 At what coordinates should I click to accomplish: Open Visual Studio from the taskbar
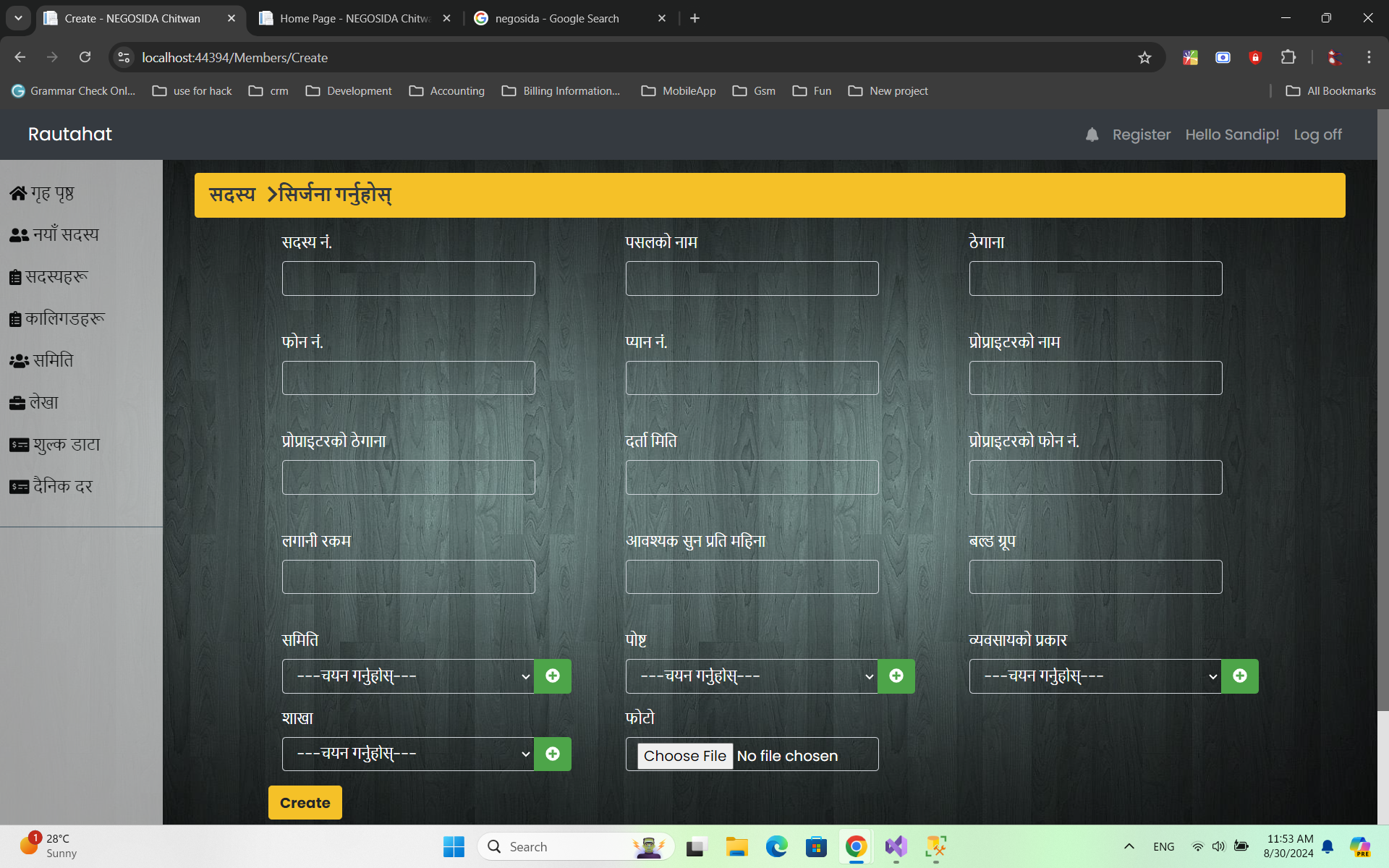point(896,846)
